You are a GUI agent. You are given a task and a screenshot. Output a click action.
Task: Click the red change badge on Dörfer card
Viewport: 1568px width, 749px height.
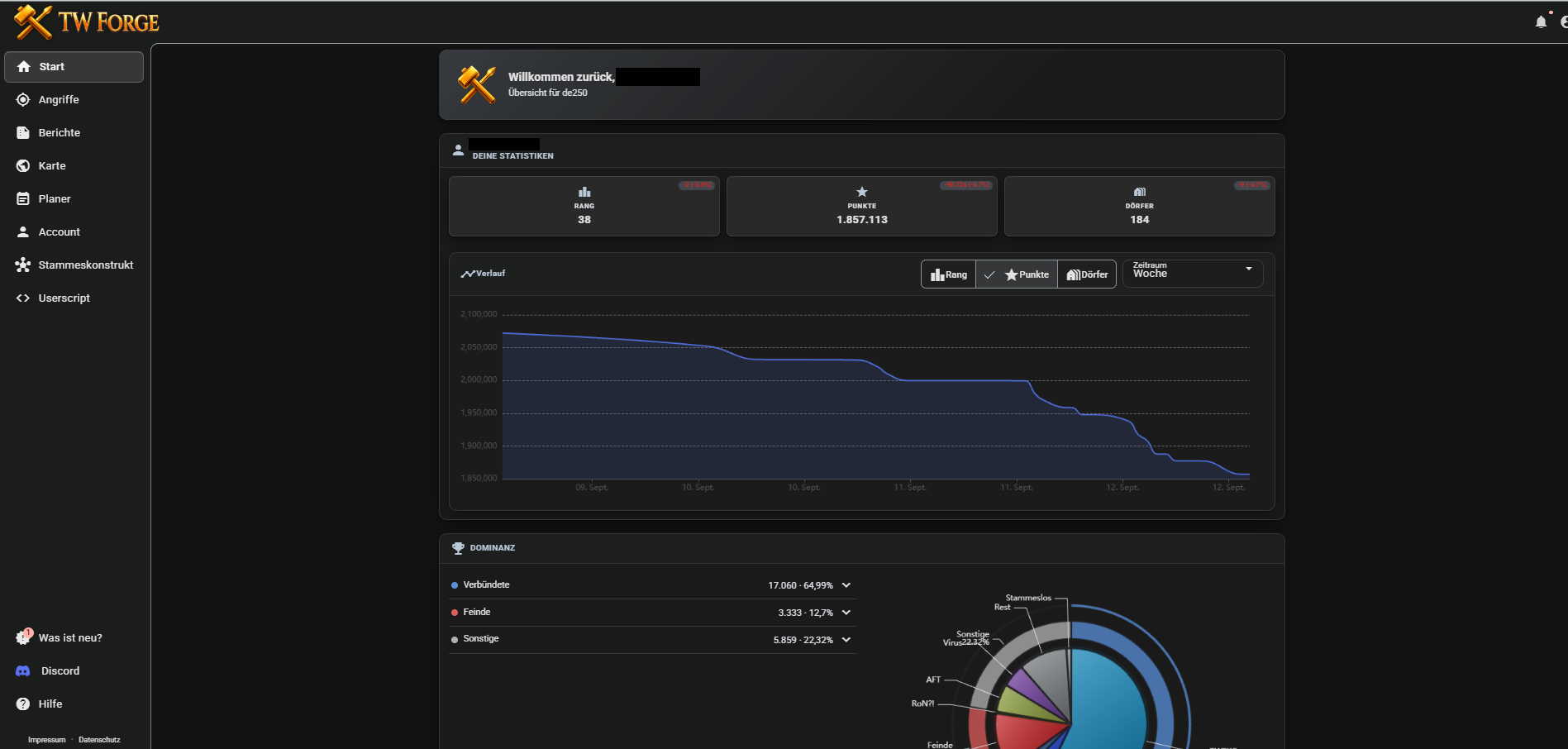(1252, 185)
